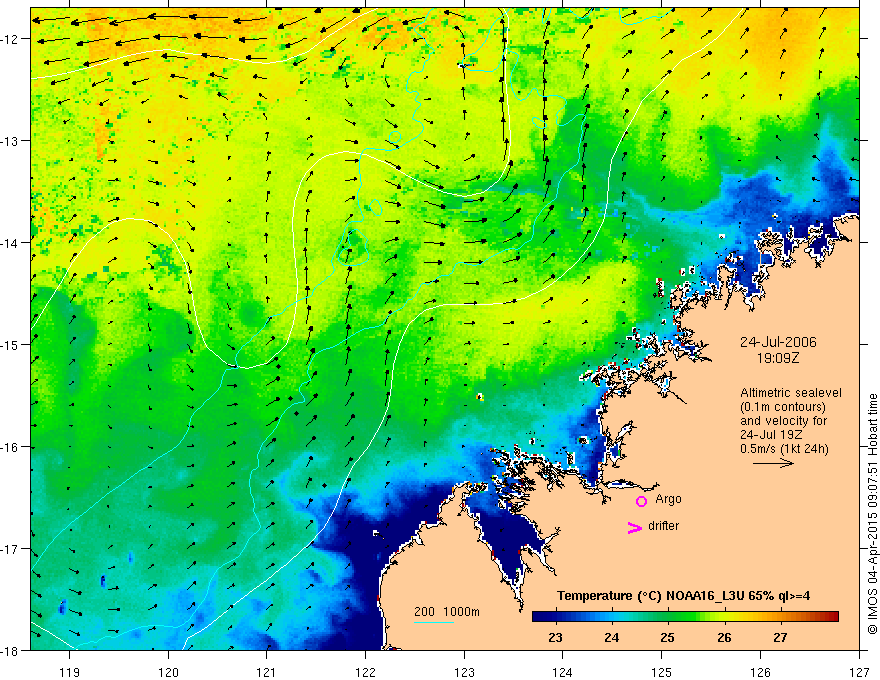Click longitude axis label 125

(662, 672)
